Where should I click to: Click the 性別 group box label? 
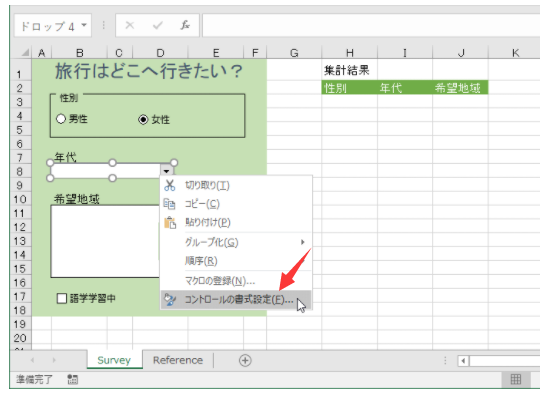pyautogui.click(x=69, y=98)
